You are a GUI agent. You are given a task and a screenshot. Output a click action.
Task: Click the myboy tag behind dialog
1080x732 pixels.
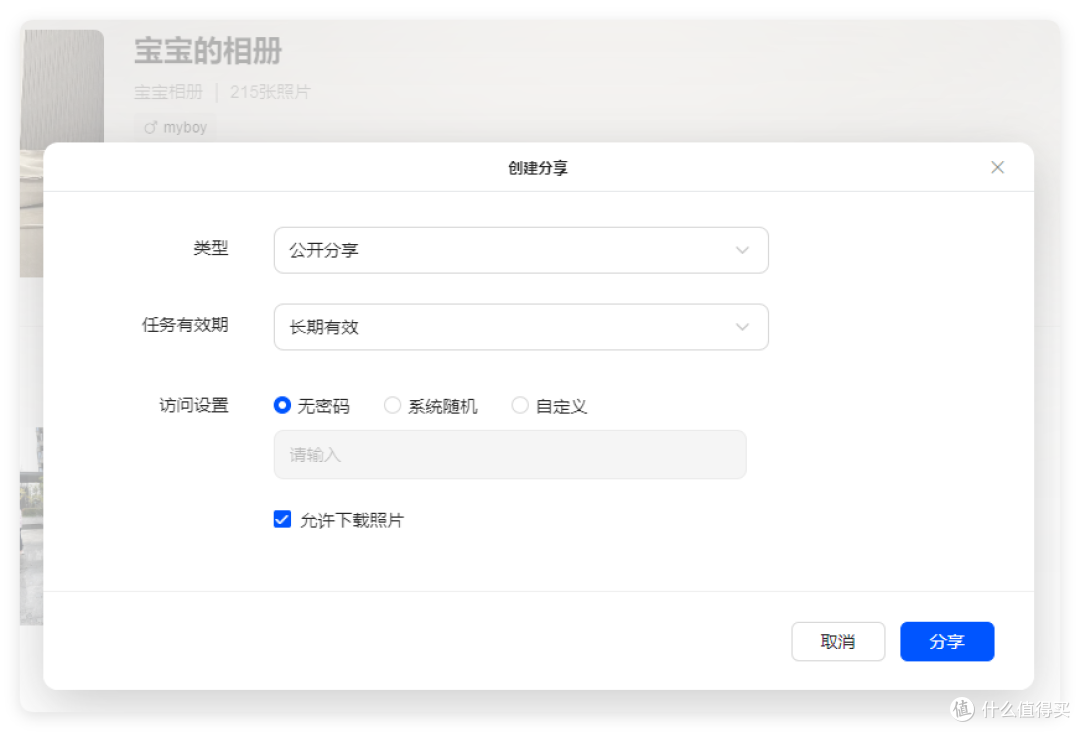[175, 127]
